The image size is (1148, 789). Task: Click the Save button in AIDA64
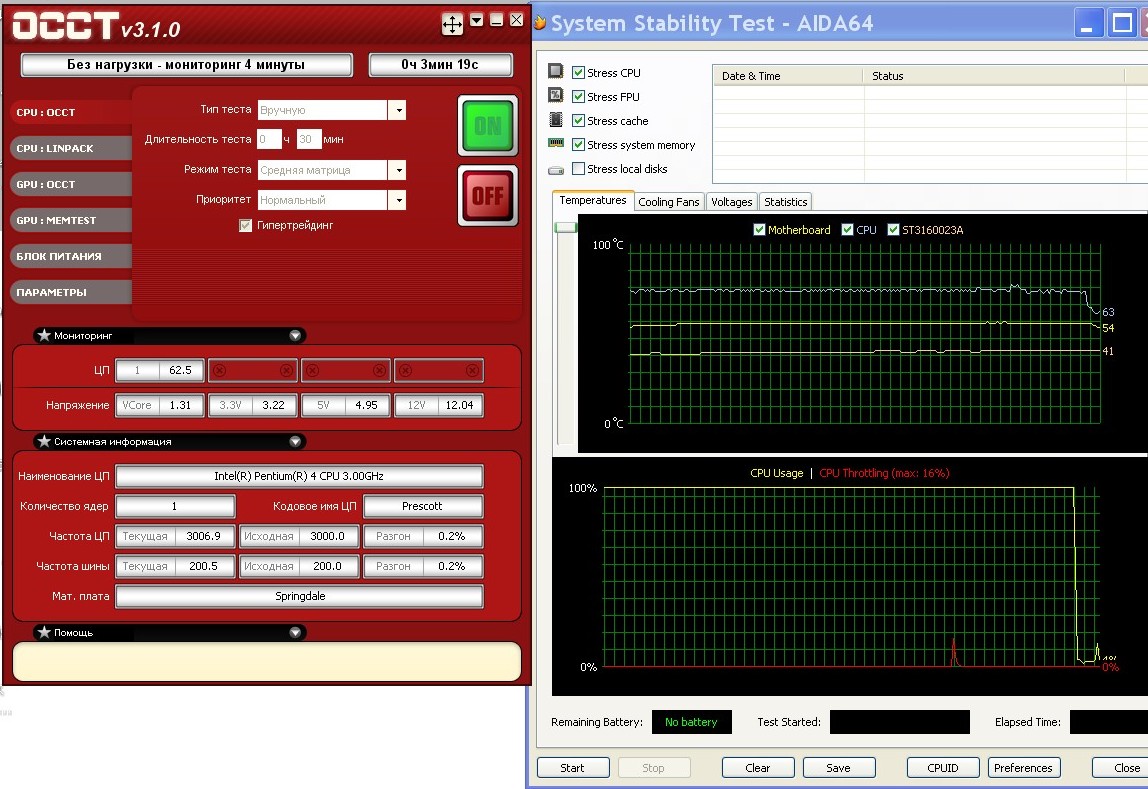click(x=838, y=768)
